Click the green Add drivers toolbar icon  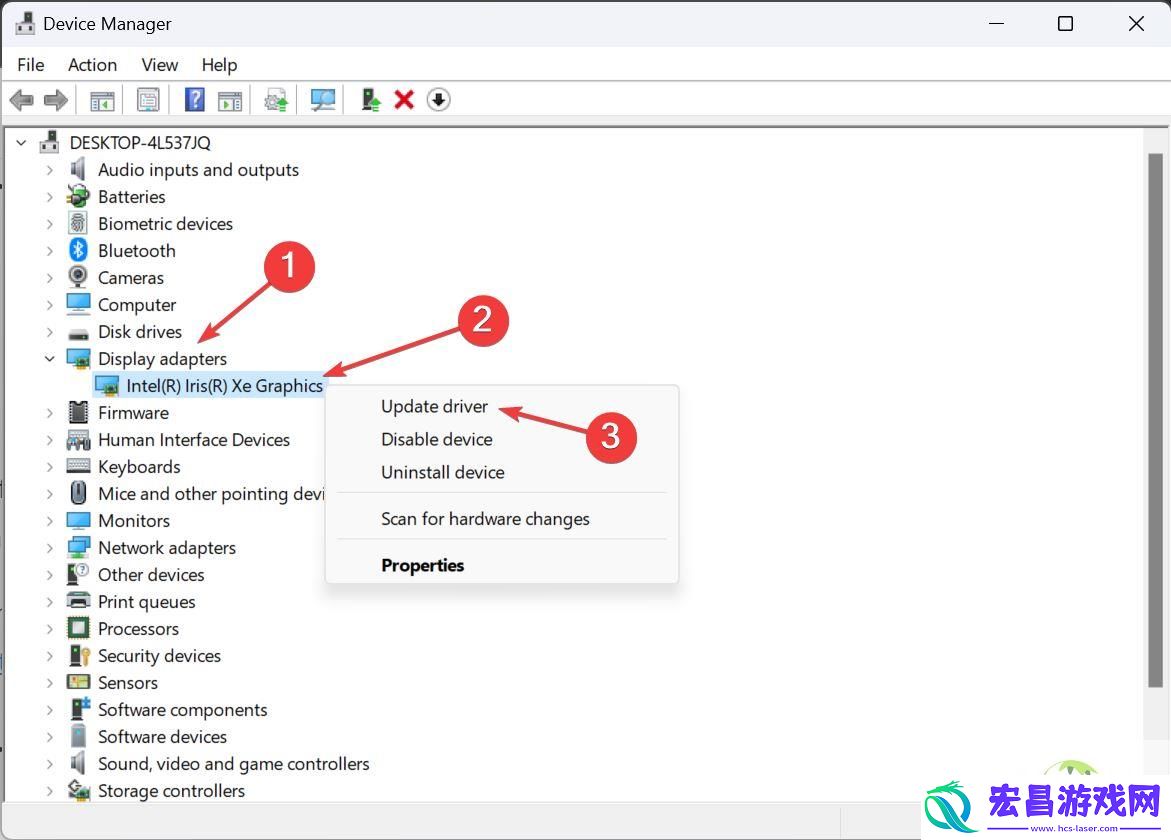370,99
